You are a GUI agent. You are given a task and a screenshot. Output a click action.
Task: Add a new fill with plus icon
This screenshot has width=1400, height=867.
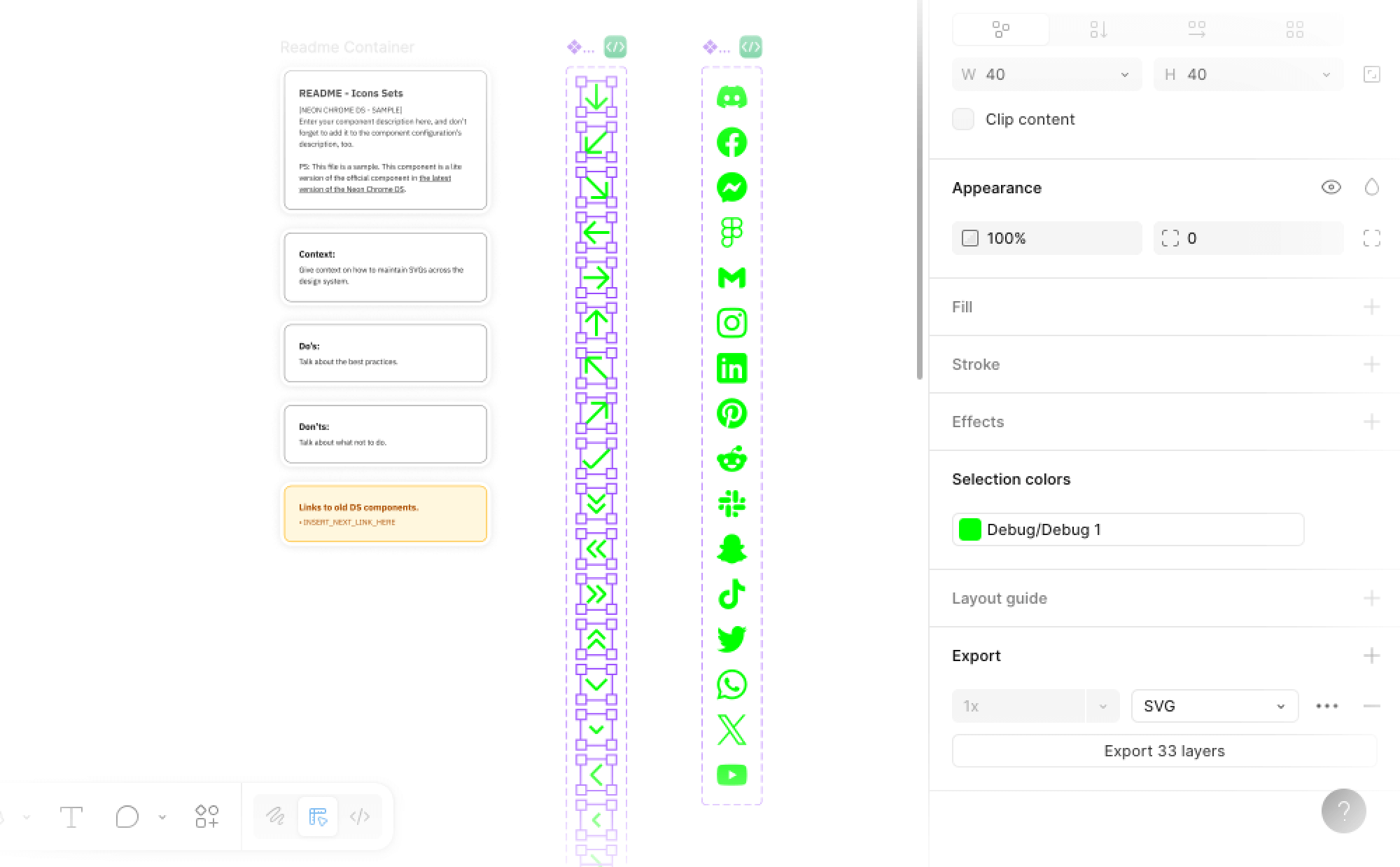click(x=1371, y=307)
